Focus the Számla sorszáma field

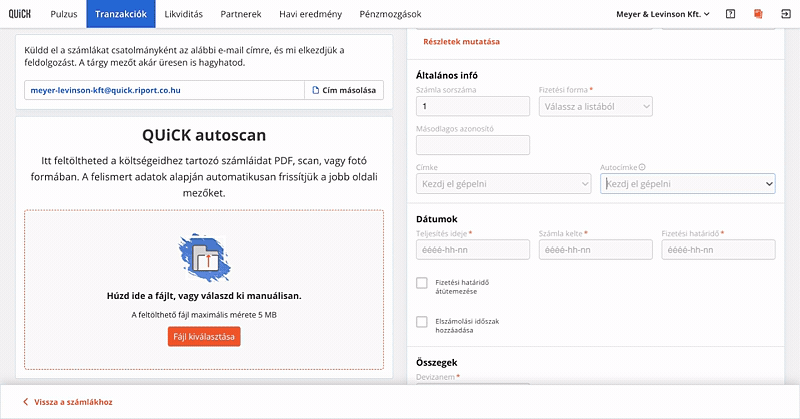[x=473, y=107]
